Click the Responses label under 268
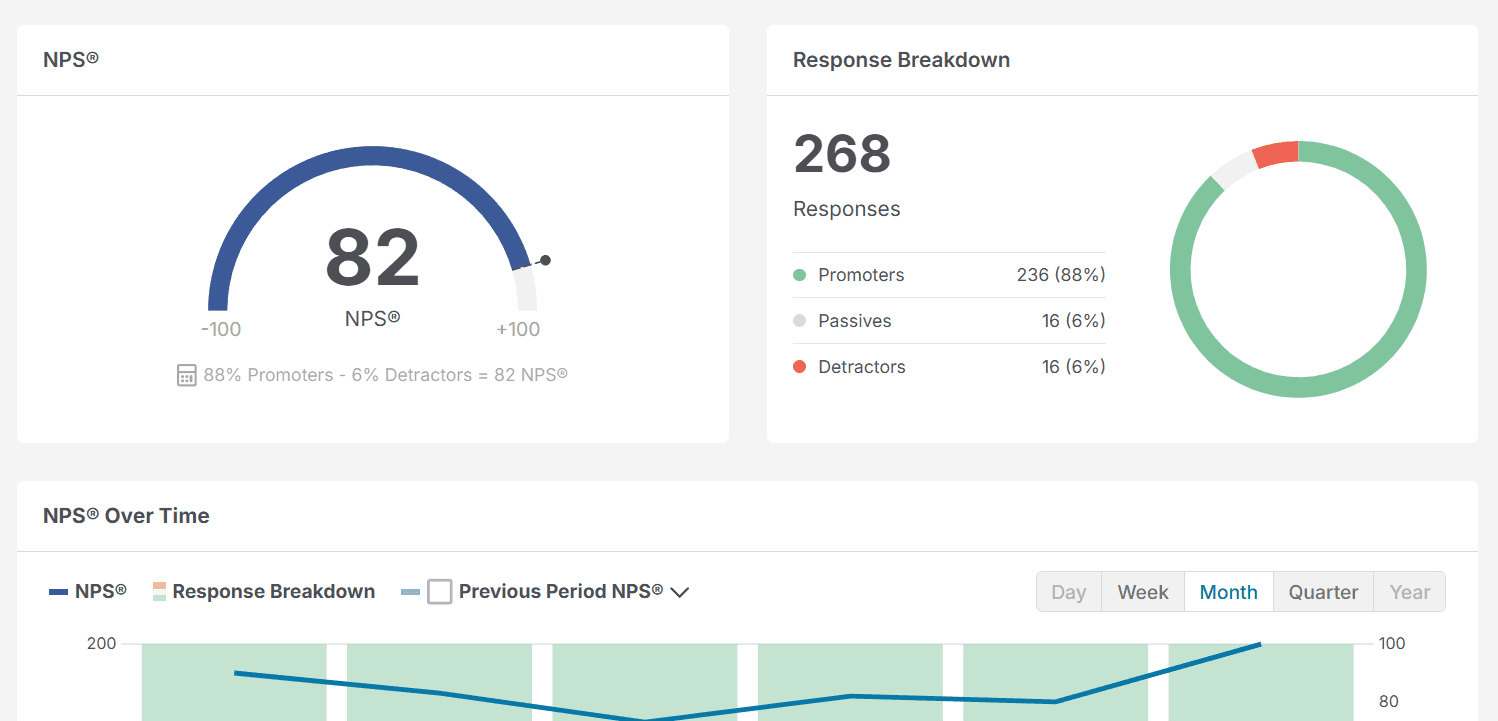This screenshot has width=1498, height=721. (847, 209)
